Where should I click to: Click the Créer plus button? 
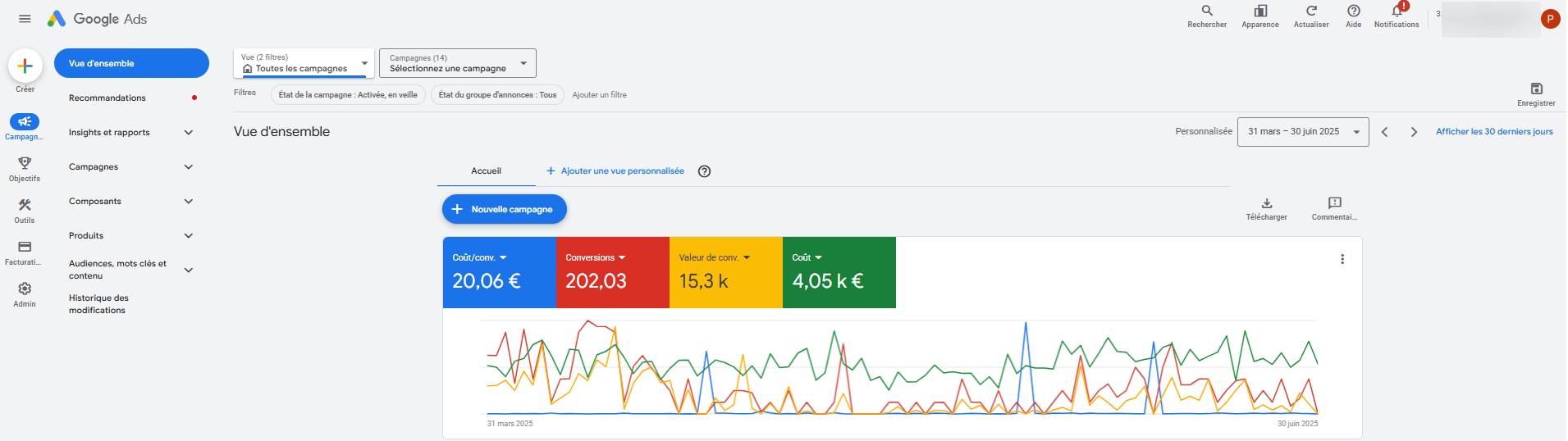25,66
